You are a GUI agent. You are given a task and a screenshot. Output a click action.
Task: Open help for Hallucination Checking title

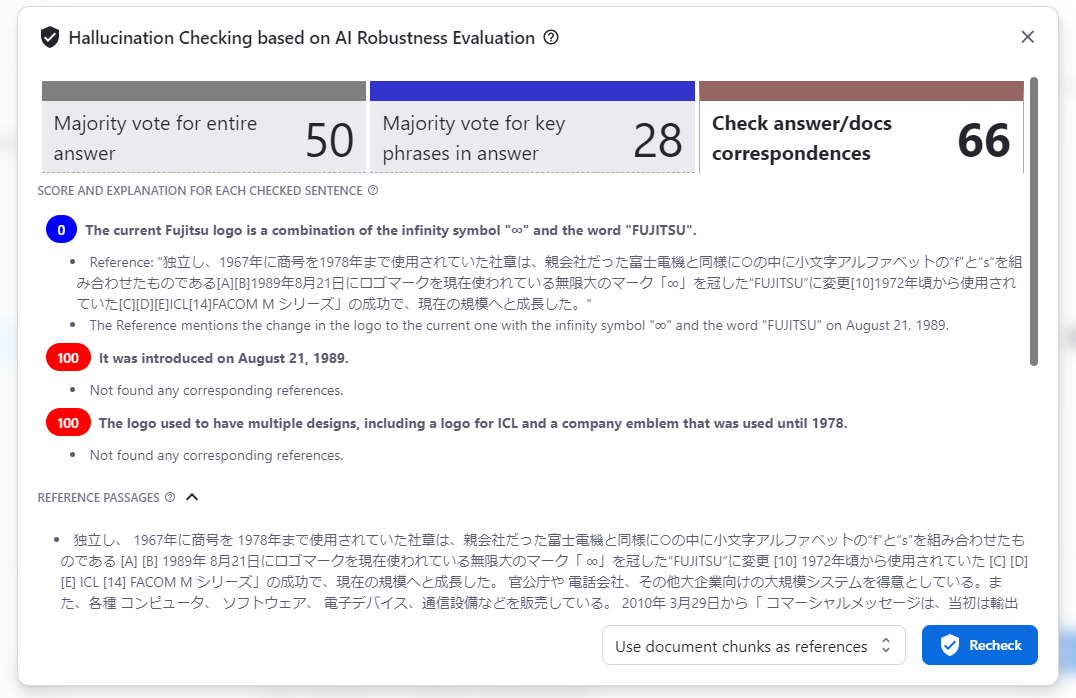pyautogui.click(x=549, y=37)
